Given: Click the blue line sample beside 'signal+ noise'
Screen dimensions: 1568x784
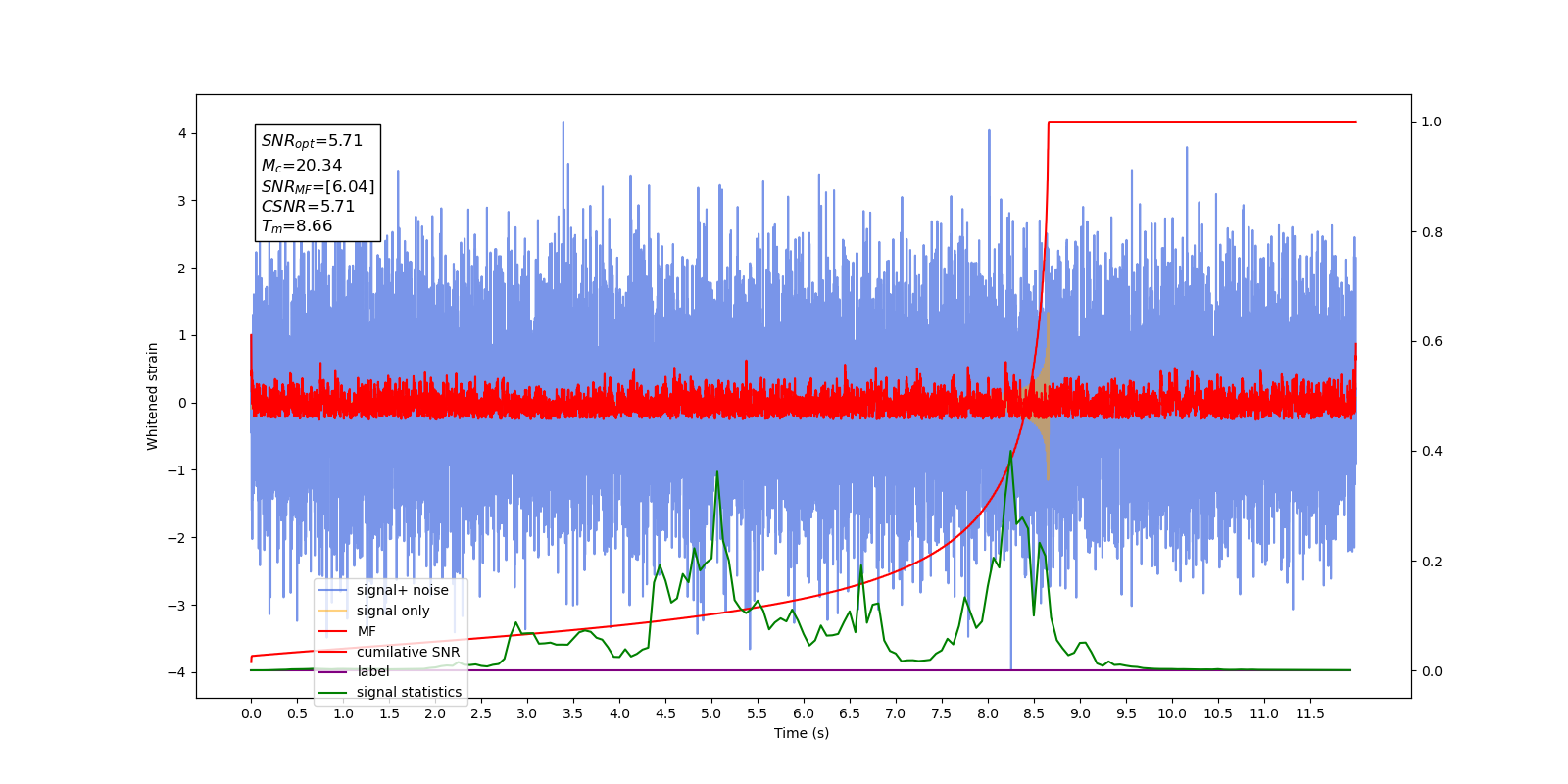Looking at the screenshot, I should (333, 590).
